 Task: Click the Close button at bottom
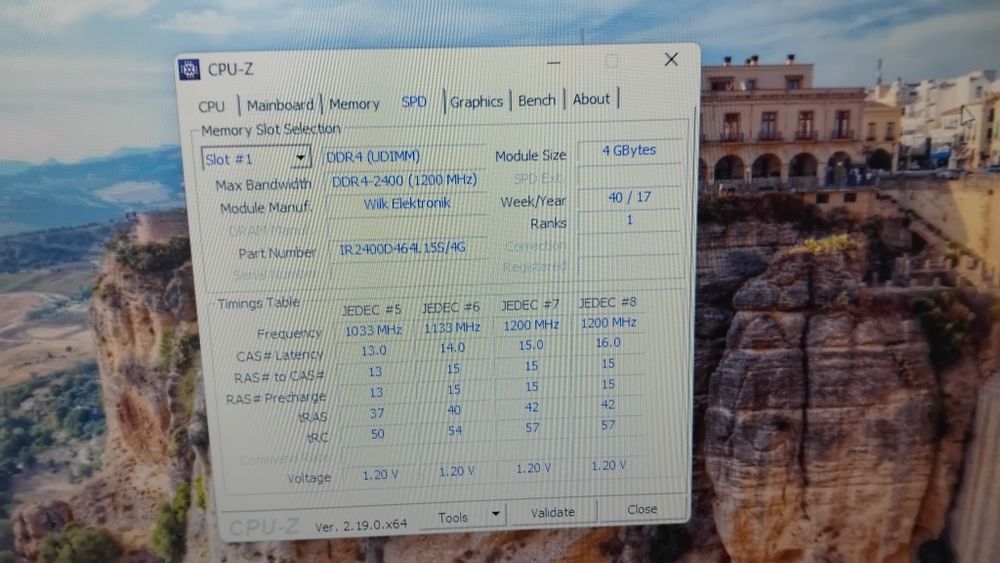click(x=642, y=509)
